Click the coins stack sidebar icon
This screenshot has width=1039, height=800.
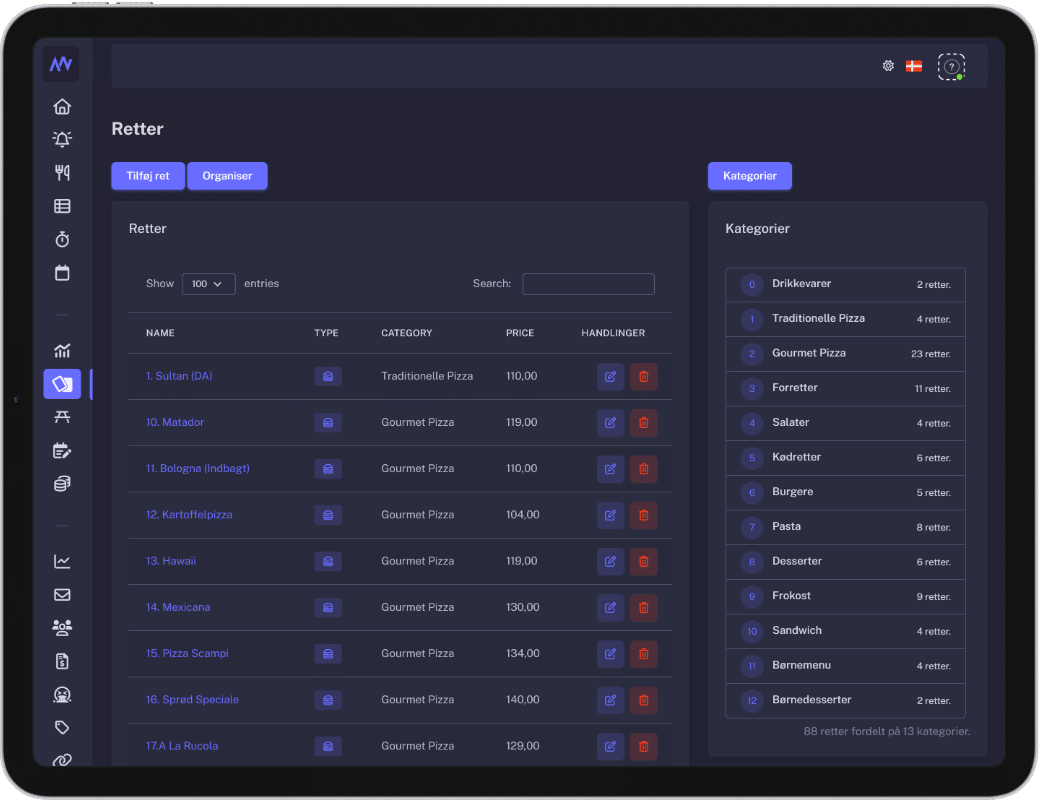(62, 483)
